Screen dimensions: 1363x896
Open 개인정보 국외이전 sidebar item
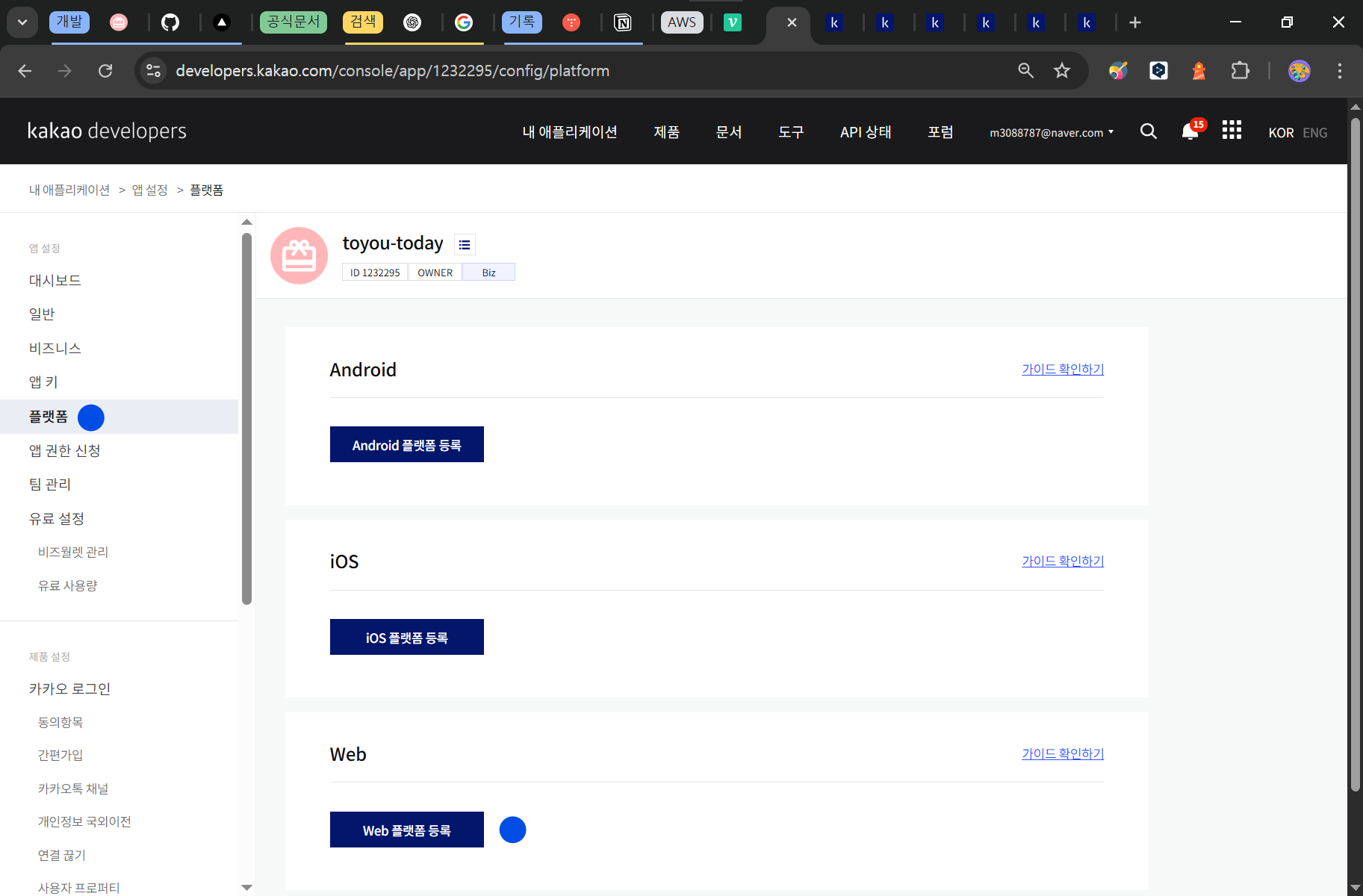pos(84,822)
